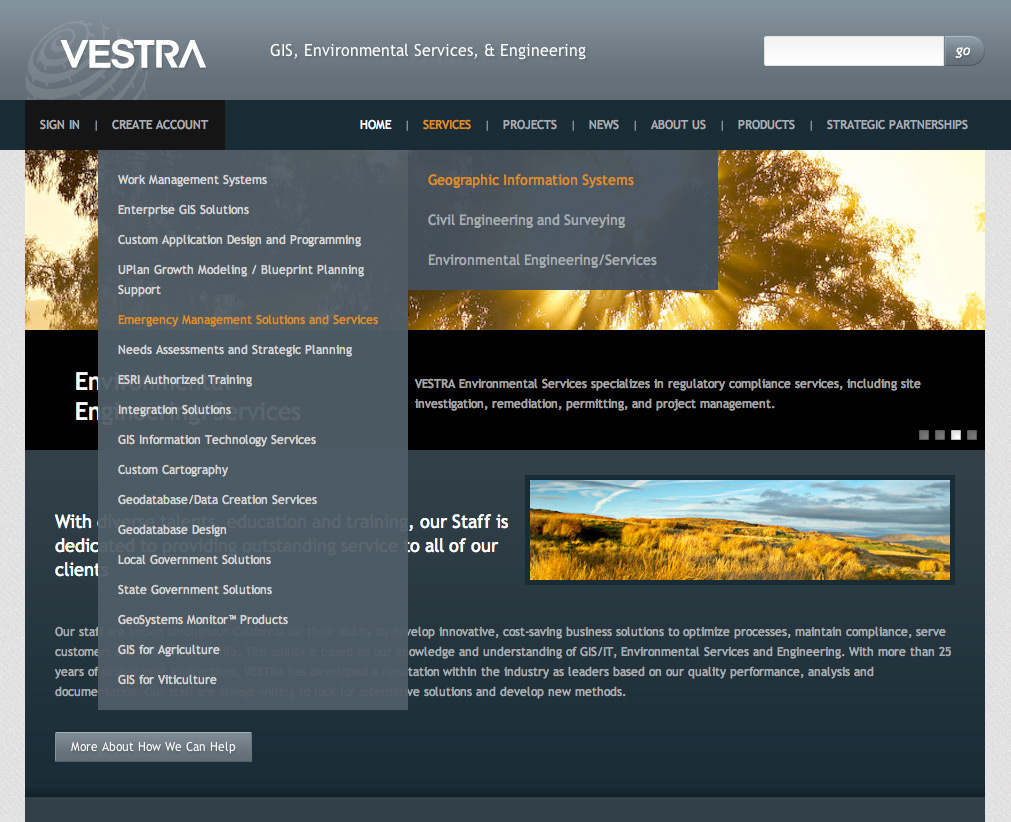Choose GIS Information Technology Services

tap(217, 440)
